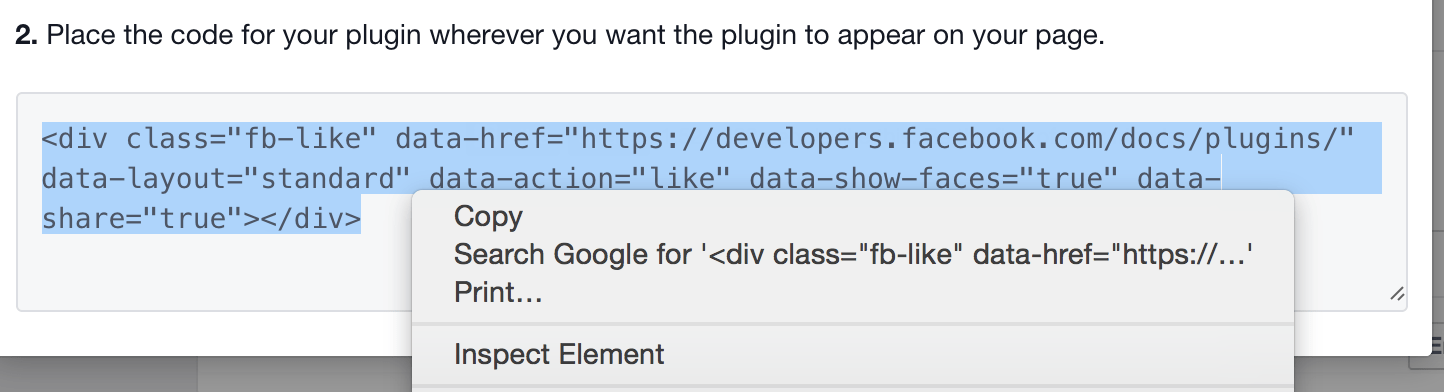Click the textarea resize grip icon
1444x392 pixels.
pyautogui.click(x=1397, y=293)
